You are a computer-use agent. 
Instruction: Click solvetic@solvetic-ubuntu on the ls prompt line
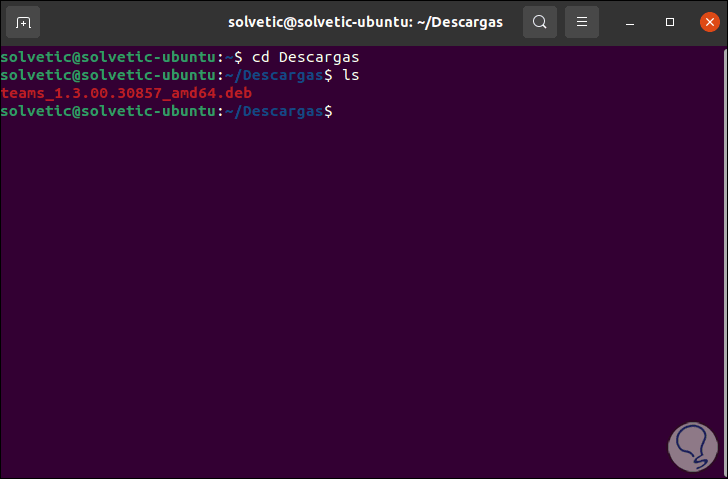pyautogui.click(x=109, y=76)
